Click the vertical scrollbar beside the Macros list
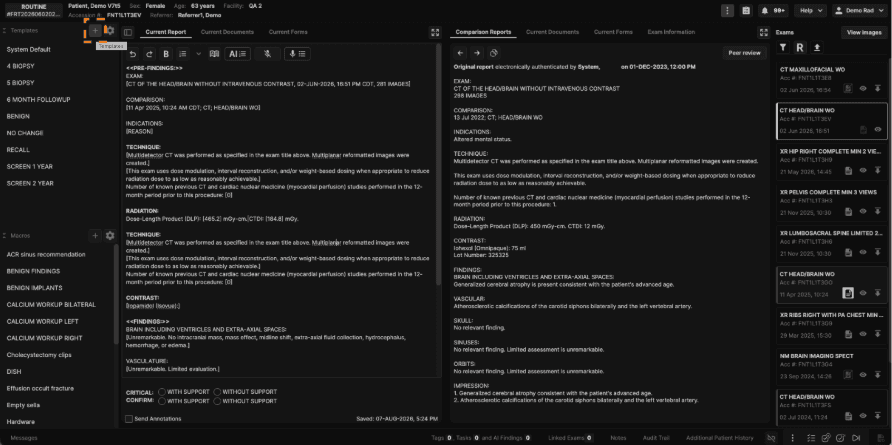 point(117,296)
